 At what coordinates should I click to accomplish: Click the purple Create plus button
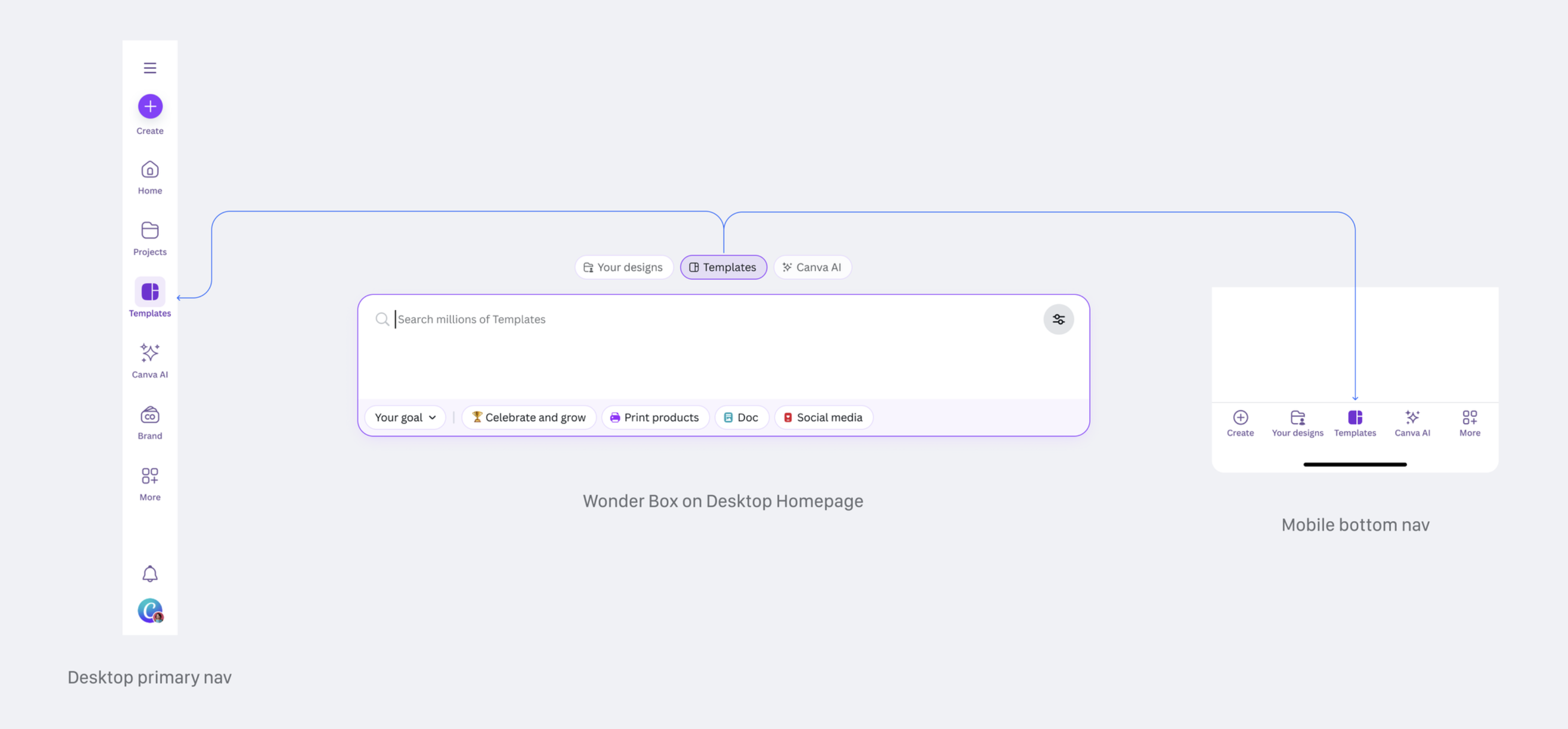pyautogui.click(x=150, y=106)
